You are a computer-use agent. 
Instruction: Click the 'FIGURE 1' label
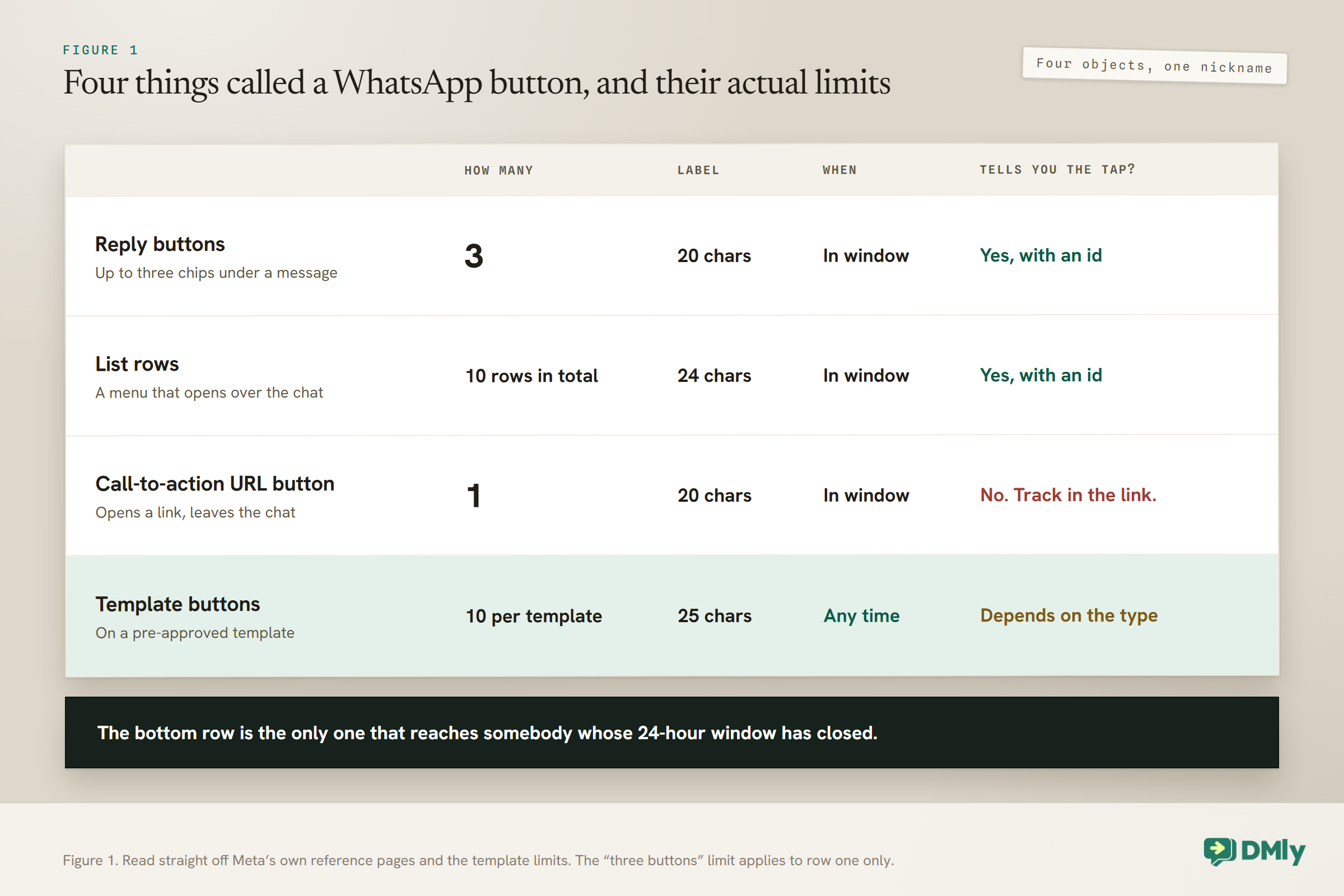tap(101, 50)
